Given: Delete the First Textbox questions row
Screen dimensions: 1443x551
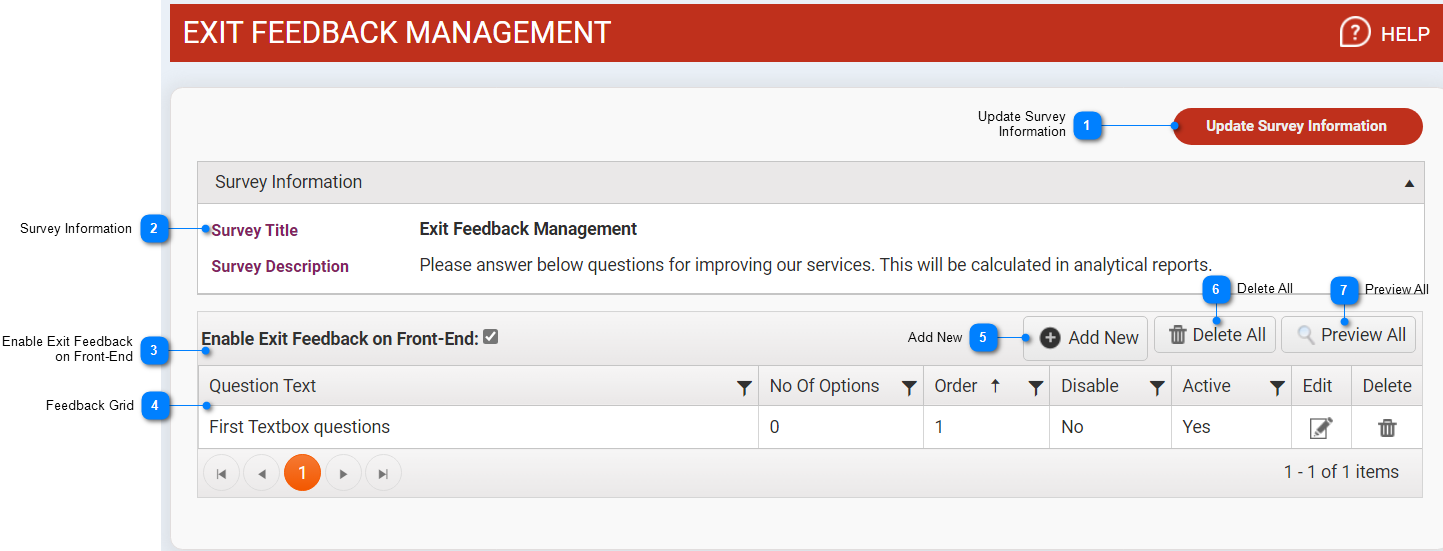Looking at the screenshot, I should (x=1387, y=428).
